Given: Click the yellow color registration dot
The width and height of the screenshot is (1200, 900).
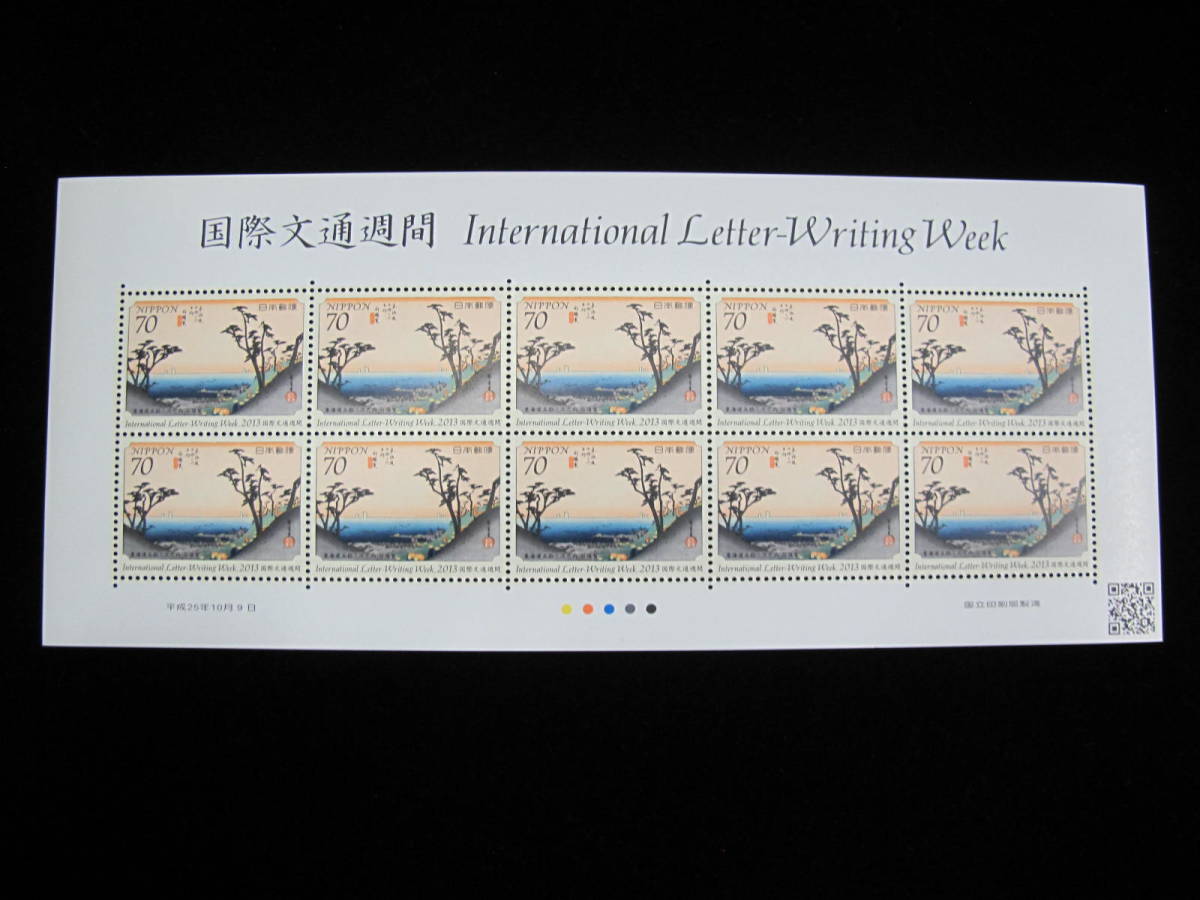Looking at the screenshot, I should (566, 608).
